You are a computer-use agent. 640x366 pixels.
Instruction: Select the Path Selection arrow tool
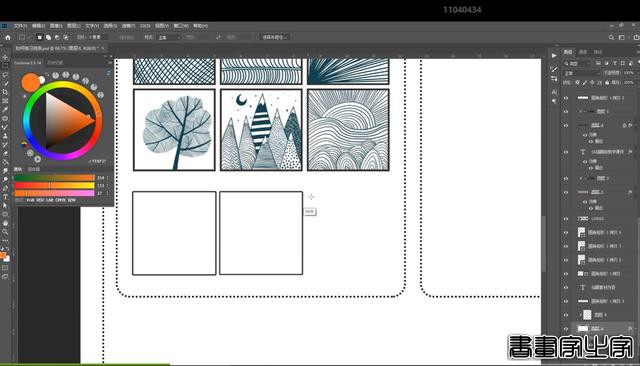click(x=5, y=205)
